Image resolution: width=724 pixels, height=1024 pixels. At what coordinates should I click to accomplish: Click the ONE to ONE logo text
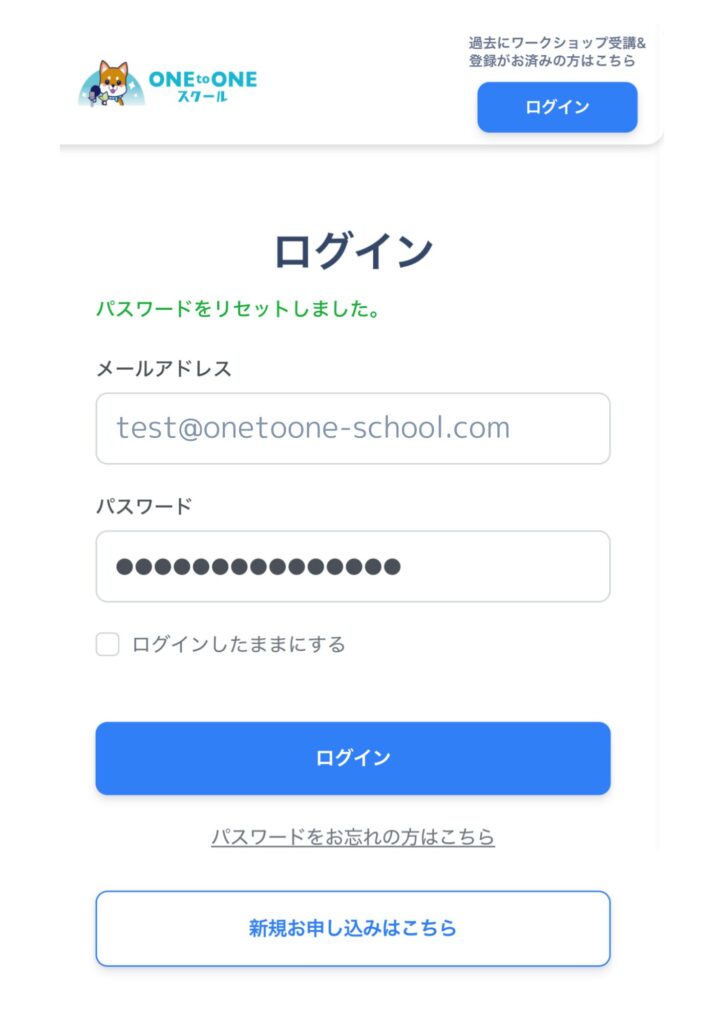[202, 78]
